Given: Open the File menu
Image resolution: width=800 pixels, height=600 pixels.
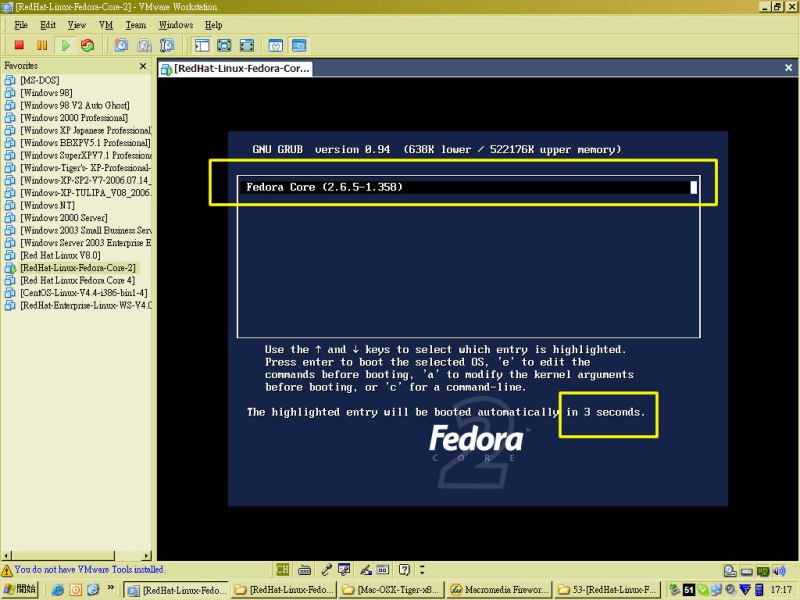Looking at the screenshot, I should click(x=21, y=25).
